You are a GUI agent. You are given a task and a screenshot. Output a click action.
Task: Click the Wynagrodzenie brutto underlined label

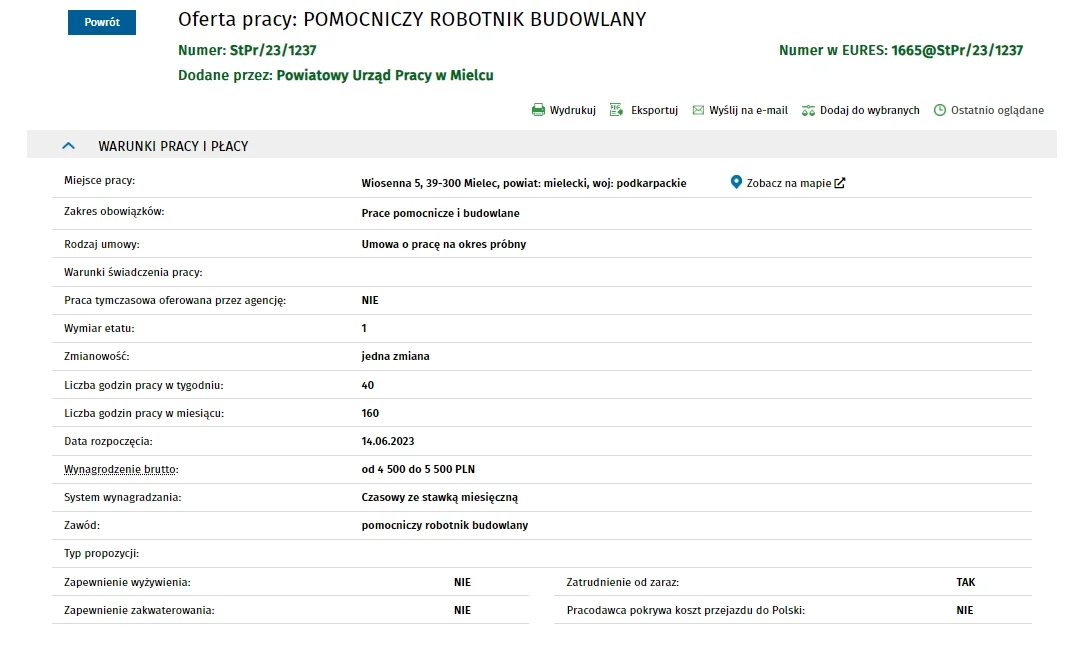click(x=121, y=469)
